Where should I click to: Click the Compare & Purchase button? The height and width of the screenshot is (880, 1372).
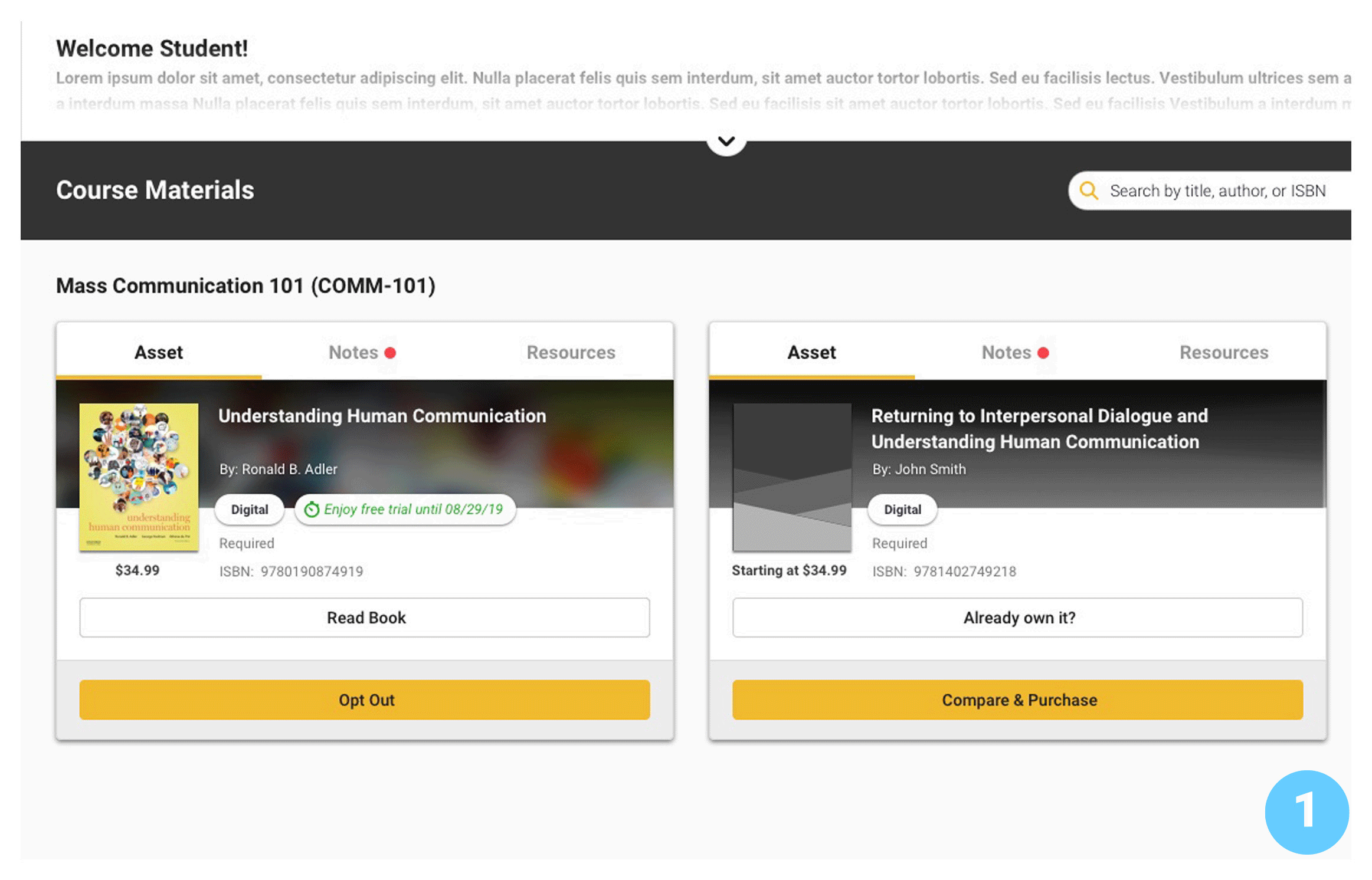coord(1017,700)
